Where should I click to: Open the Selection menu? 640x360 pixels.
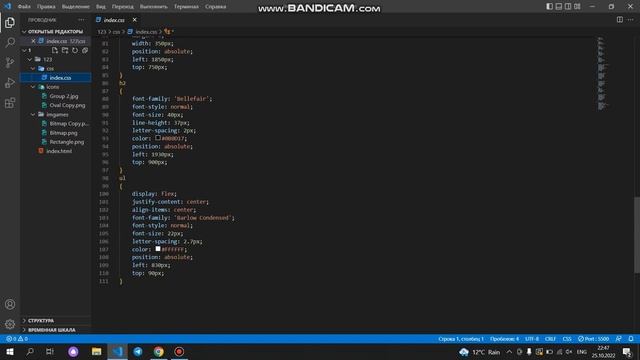pyautogui.click(x=76, y=7)
